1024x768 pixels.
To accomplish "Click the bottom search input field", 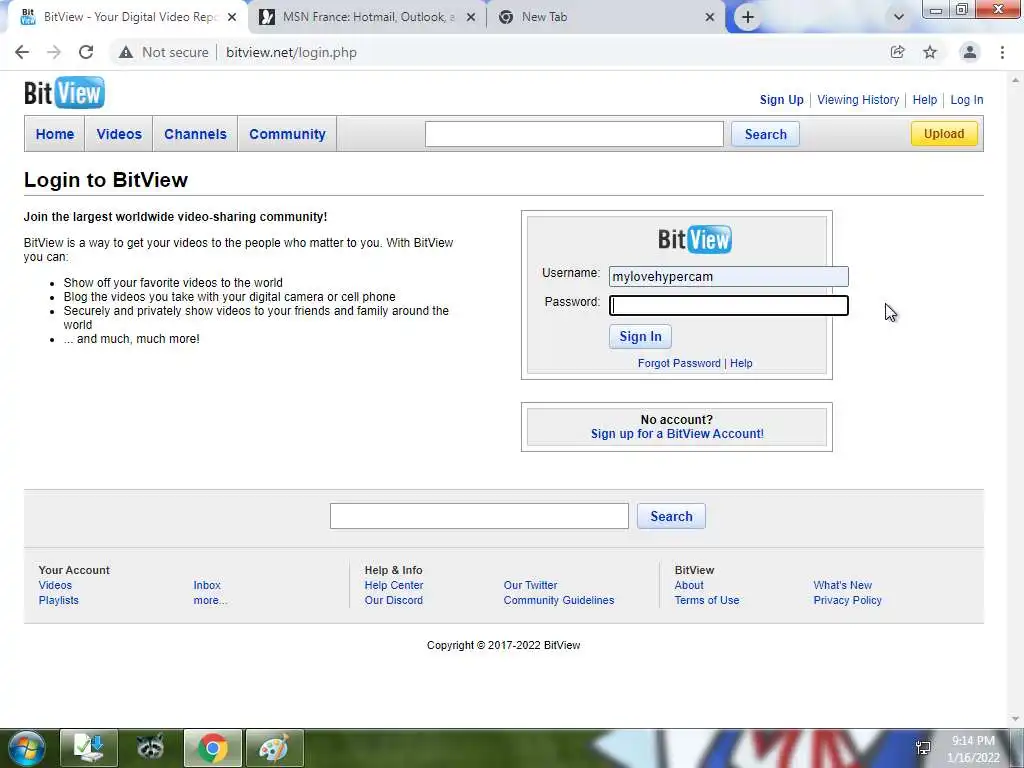I will tap(479, 516).
